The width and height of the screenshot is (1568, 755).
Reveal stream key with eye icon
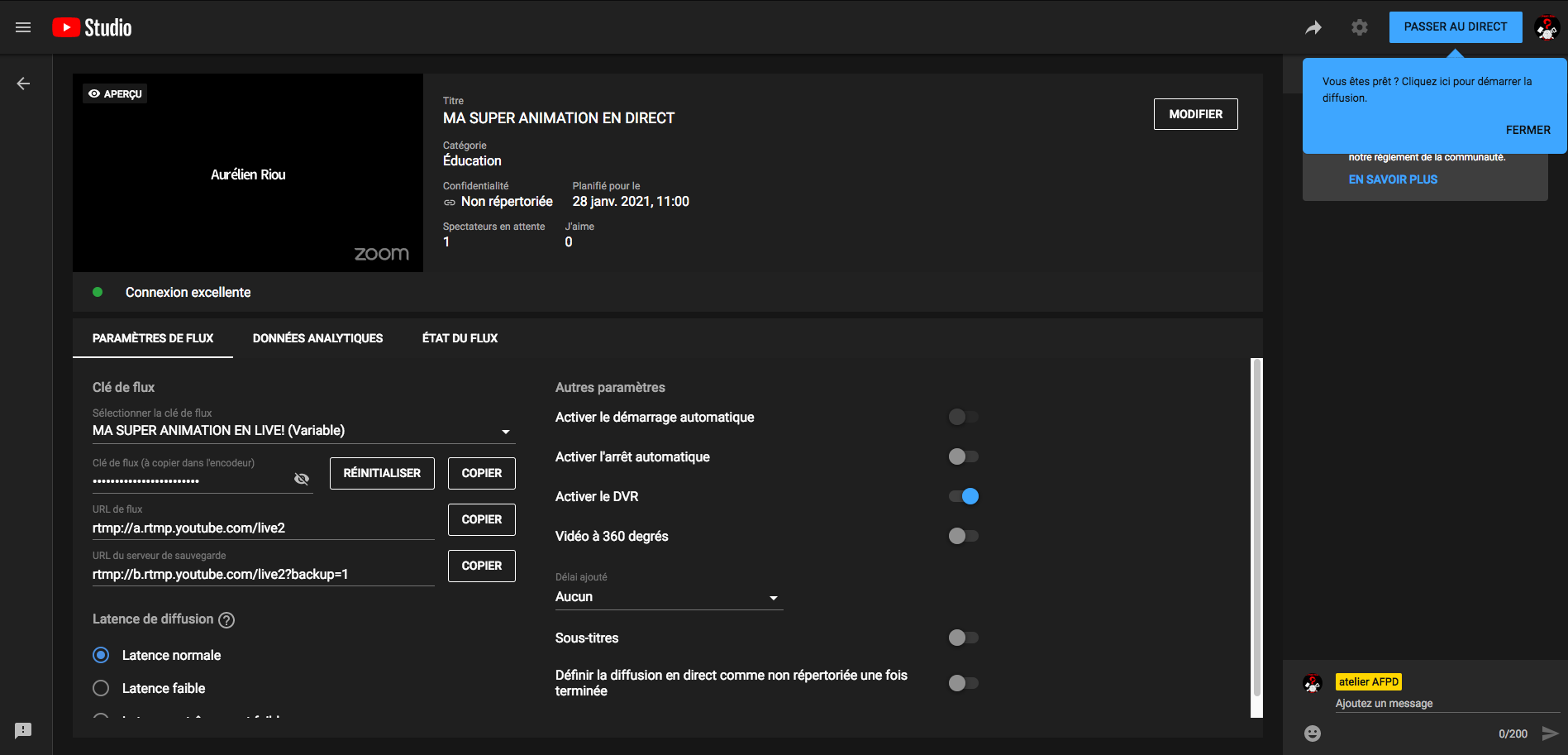[302, 479]
